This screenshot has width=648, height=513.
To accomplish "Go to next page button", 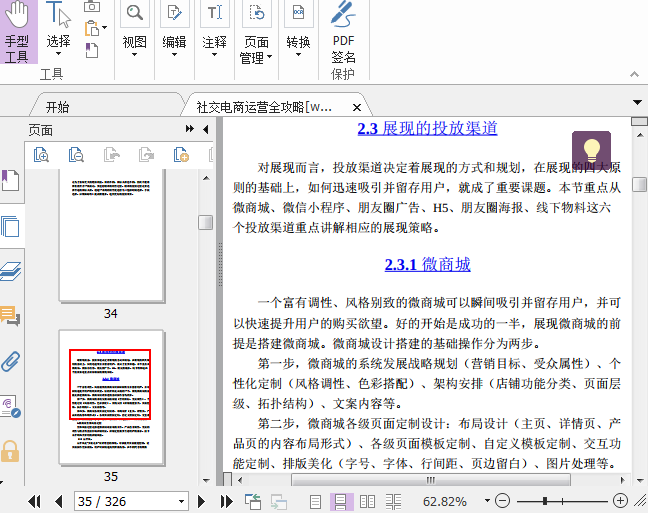I will (201, 502).
